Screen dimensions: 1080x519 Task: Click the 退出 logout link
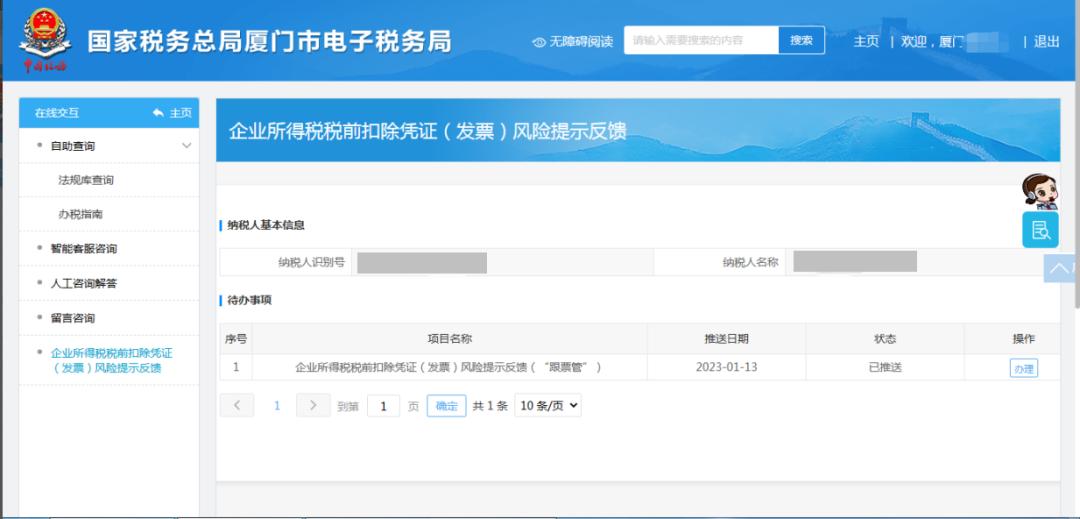pyautogui.click(x=1046, y=41)
